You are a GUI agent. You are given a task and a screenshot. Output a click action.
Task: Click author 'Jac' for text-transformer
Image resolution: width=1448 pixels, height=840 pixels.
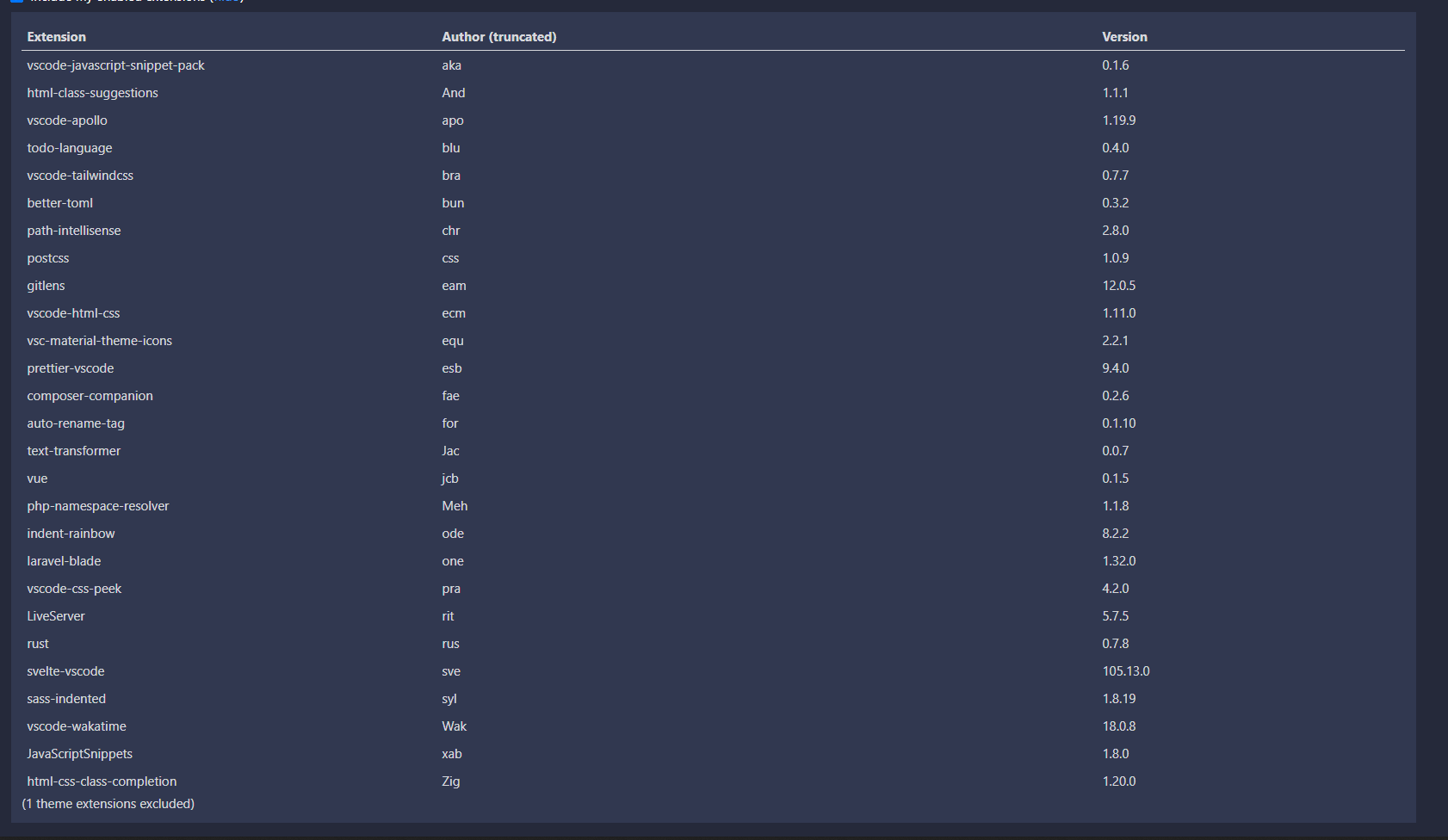coord(451,451)
